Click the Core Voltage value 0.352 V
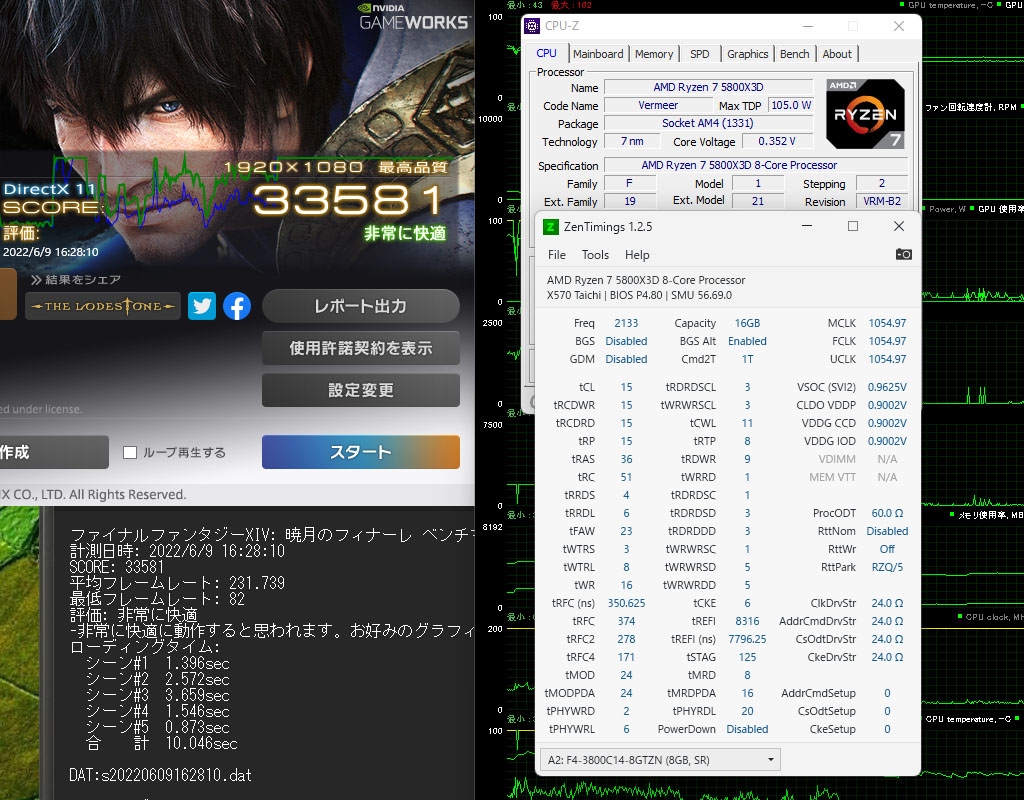Screen dimensions: 1024x800 point(776,141)
